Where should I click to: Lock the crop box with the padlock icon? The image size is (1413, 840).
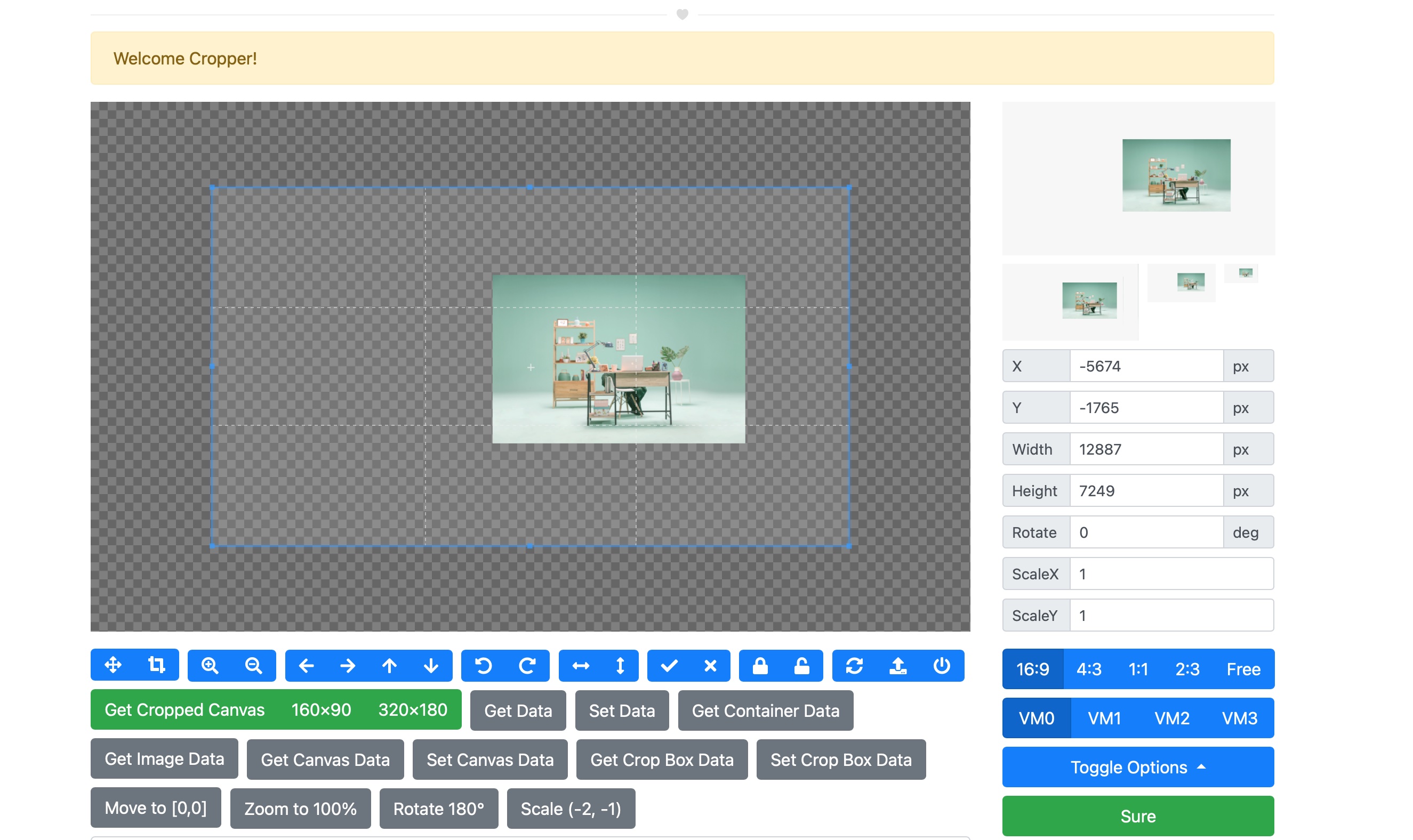[x=761, y=665]
